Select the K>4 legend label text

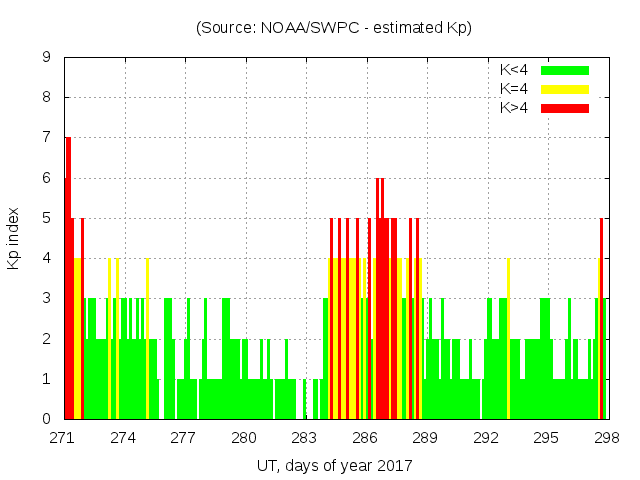click(x=516, y=107)
